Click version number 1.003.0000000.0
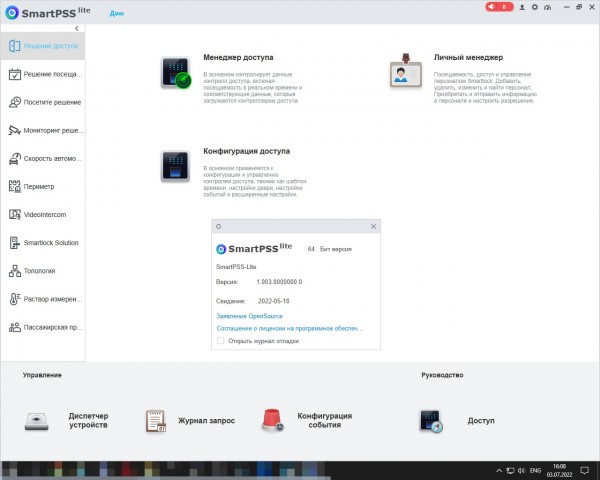 click(x=279, y=282)
